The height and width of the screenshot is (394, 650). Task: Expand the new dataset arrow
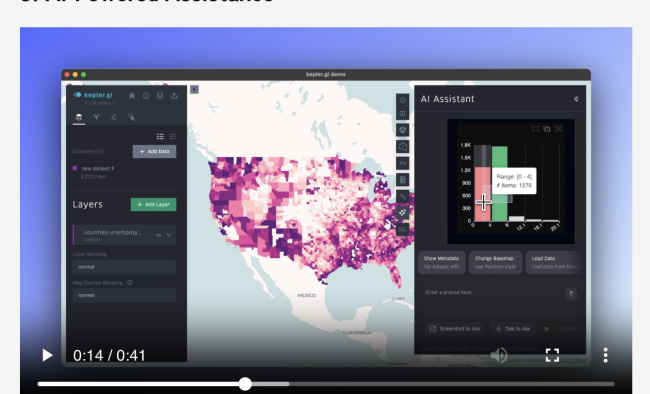[x=113, y=168]
